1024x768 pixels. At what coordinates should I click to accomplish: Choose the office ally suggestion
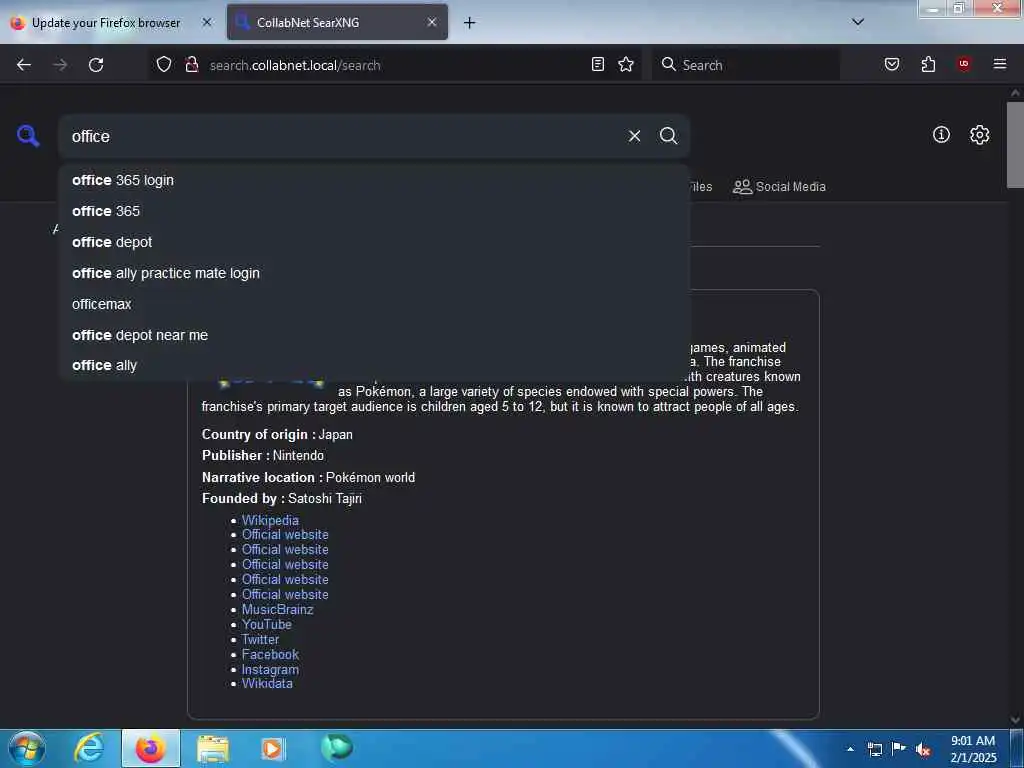374,366
